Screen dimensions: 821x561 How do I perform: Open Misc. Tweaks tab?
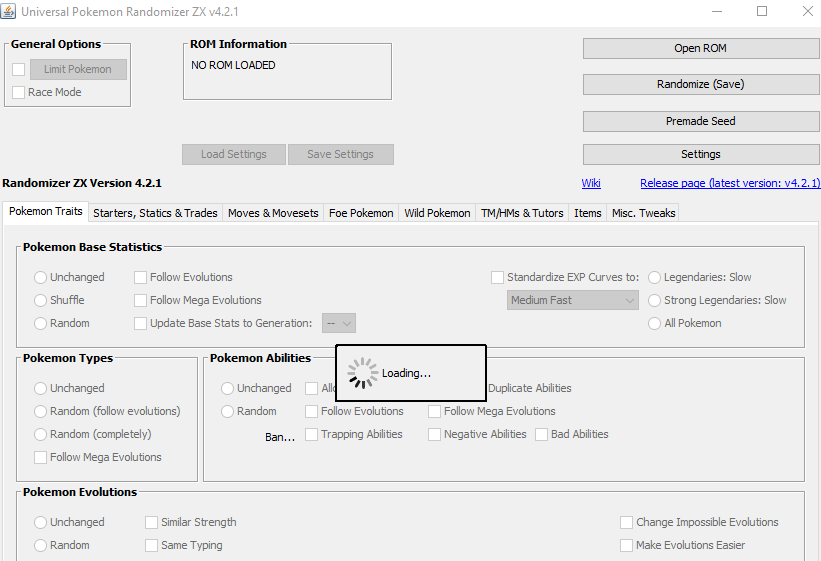coord(644,213)
